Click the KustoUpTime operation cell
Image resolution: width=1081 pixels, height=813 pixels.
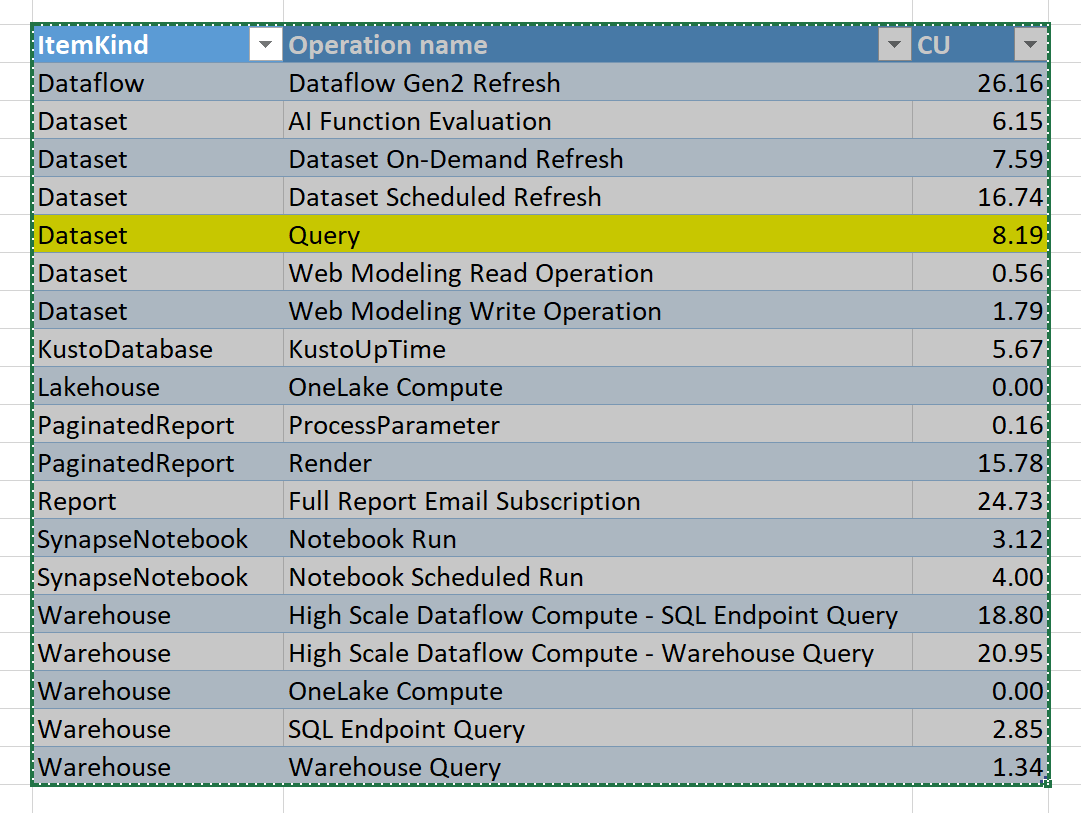coord(367,349)
